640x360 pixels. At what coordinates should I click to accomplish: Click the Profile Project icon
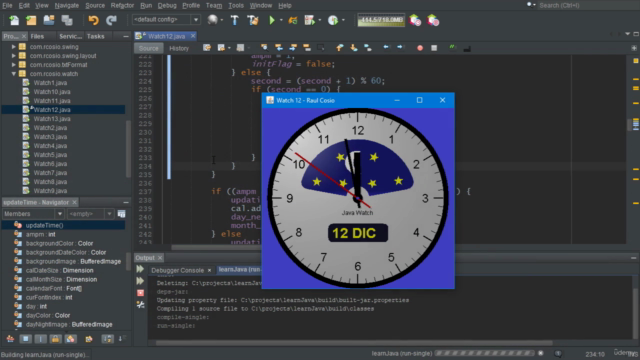coord(333,20)
